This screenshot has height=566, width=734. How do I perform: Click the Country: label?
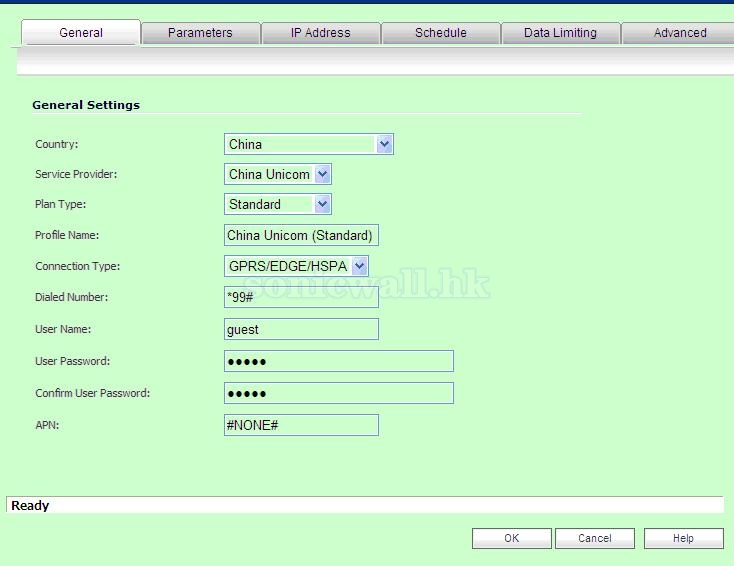pos(57,144)
